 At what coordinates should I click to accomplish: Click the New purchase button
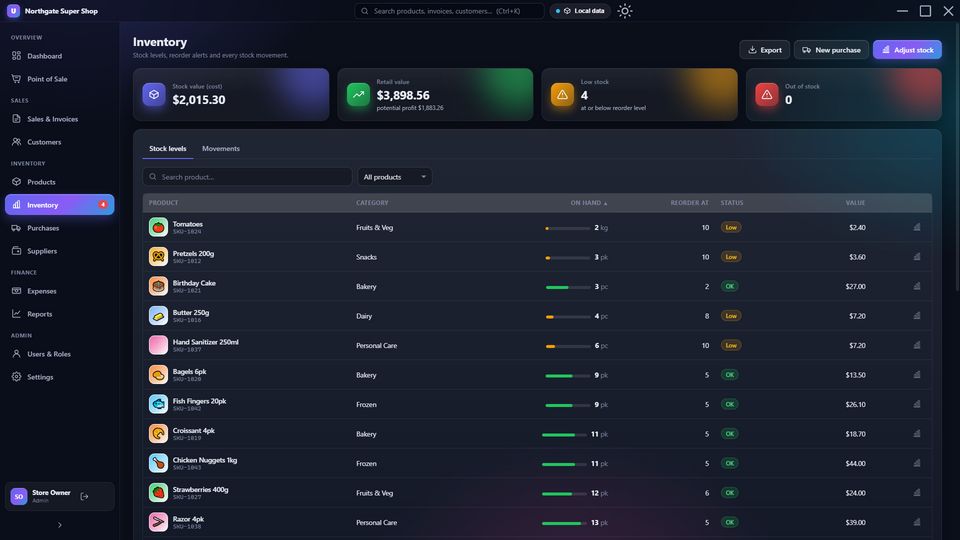click(831, 50)
